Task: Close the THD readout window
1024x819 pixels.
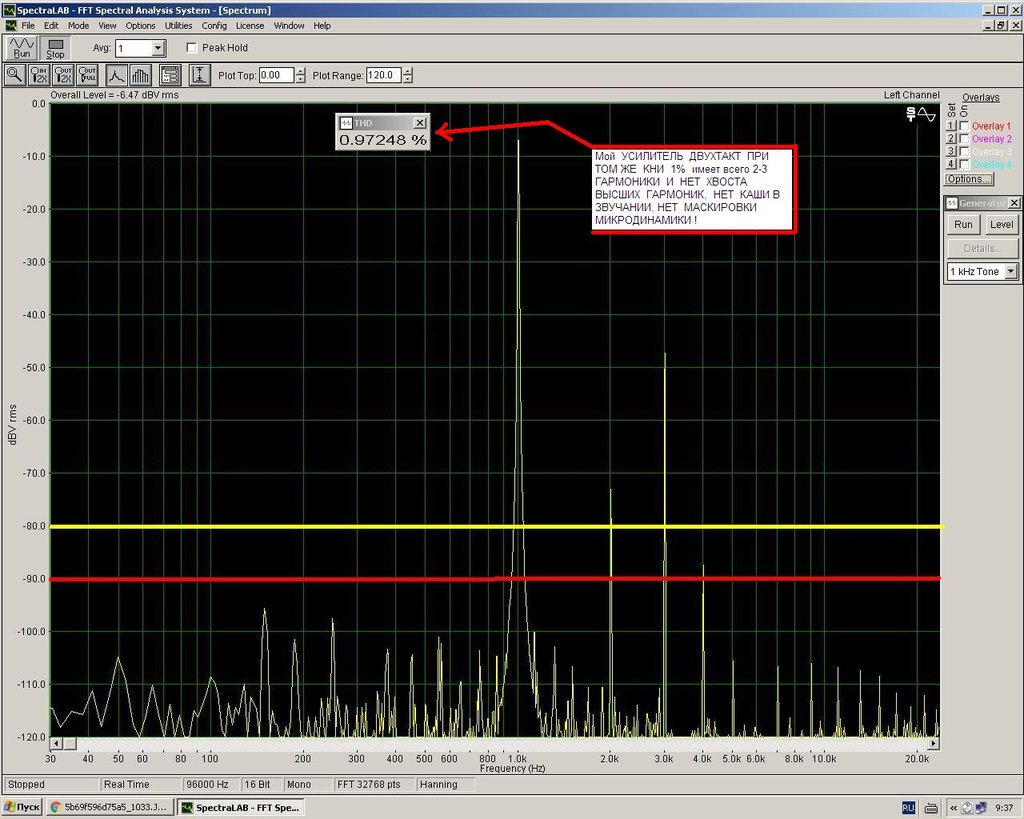Action: 420,123
